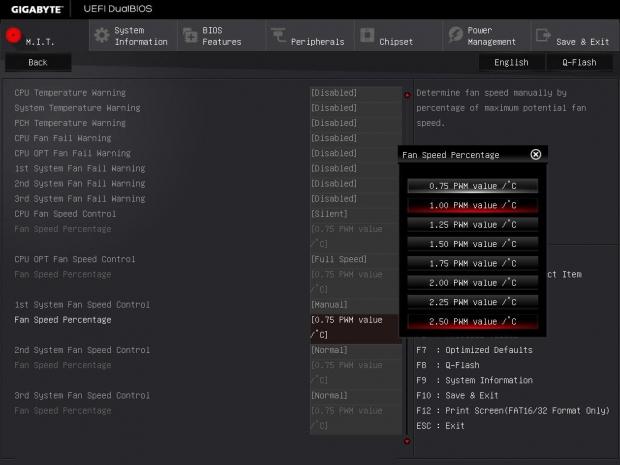Choose 2.25 PWM value option
Image resolution: width=620 pixels, height=465 pixels.
473,302
